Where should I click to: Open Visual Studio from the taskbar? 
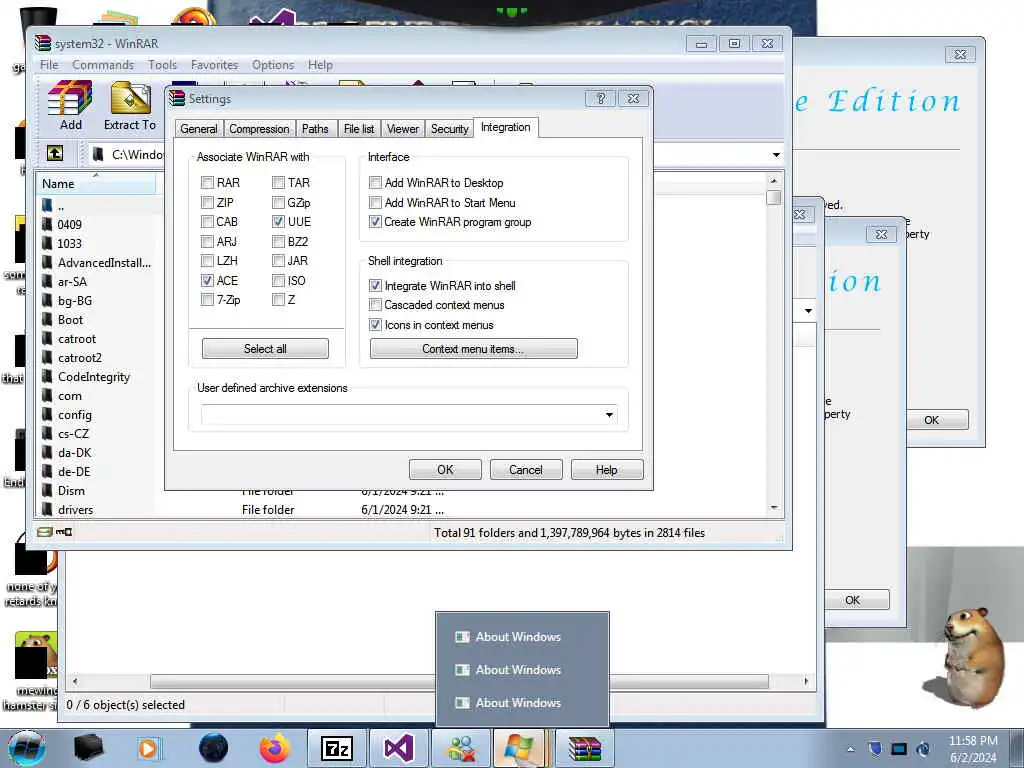(398, 748)
